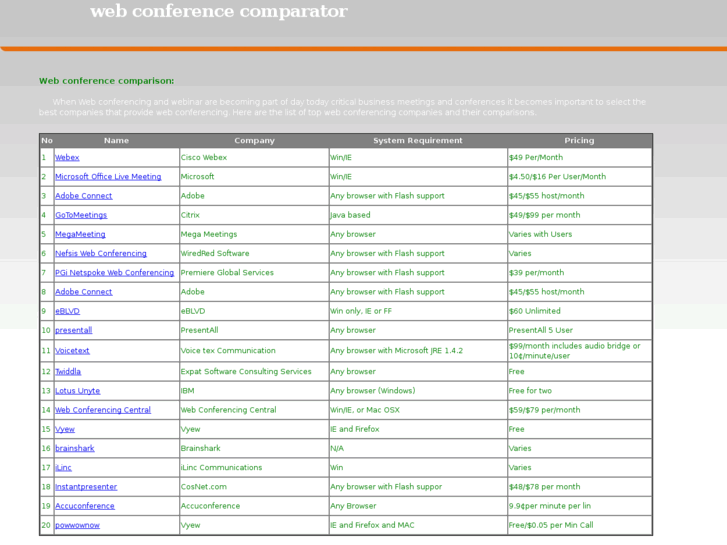Open the GoToMeetings link
The width and height of the screenshot is (727, 545).
click(x=81, y=215)
